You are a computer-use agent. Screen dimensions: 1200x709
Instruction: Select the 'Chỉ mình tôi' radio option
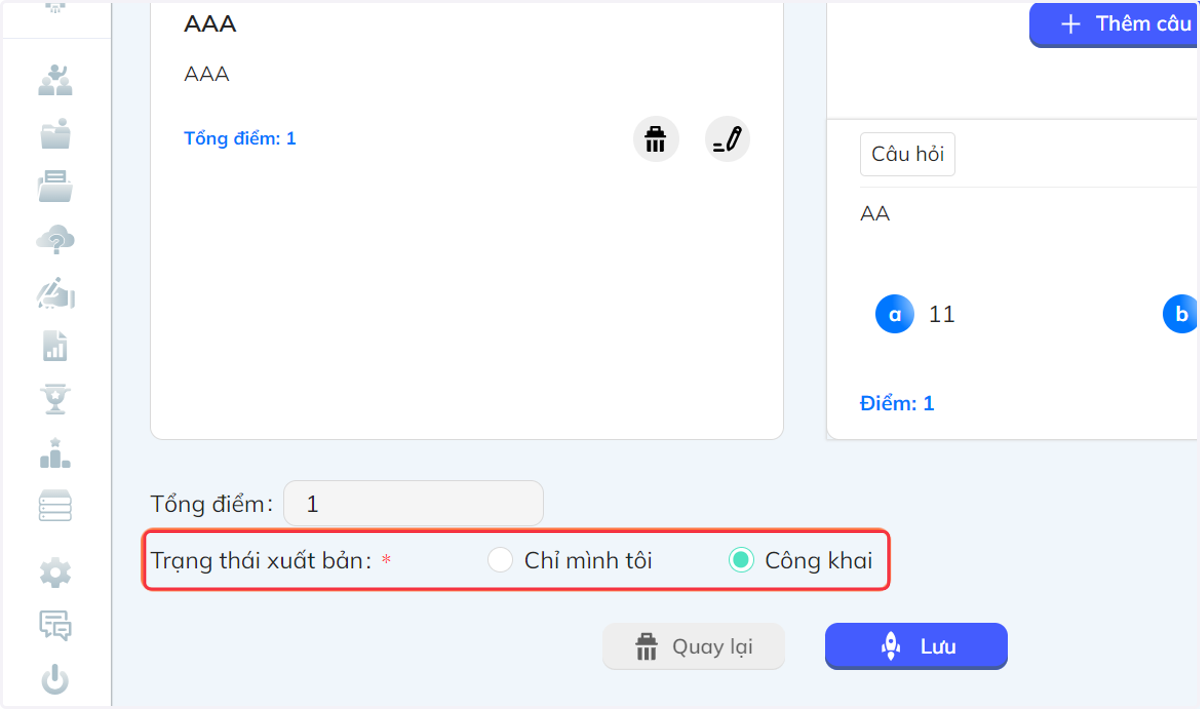[x=500, y=561]
